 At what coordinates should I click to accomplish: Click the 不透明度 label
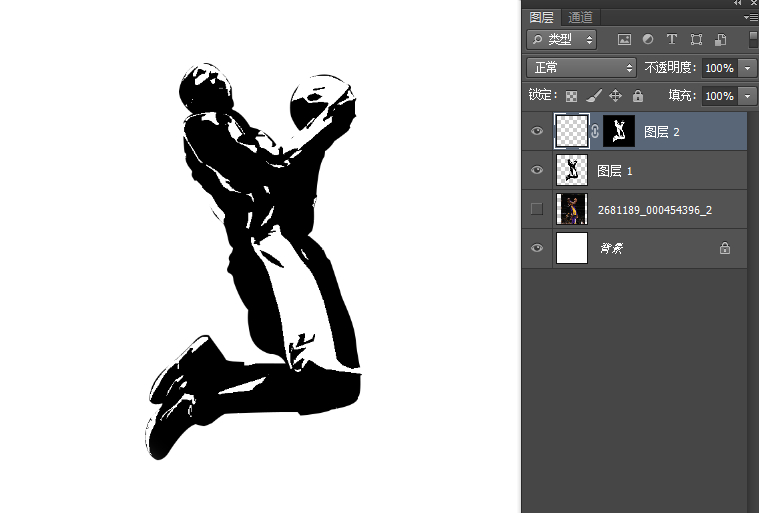(x=670, y=68)
